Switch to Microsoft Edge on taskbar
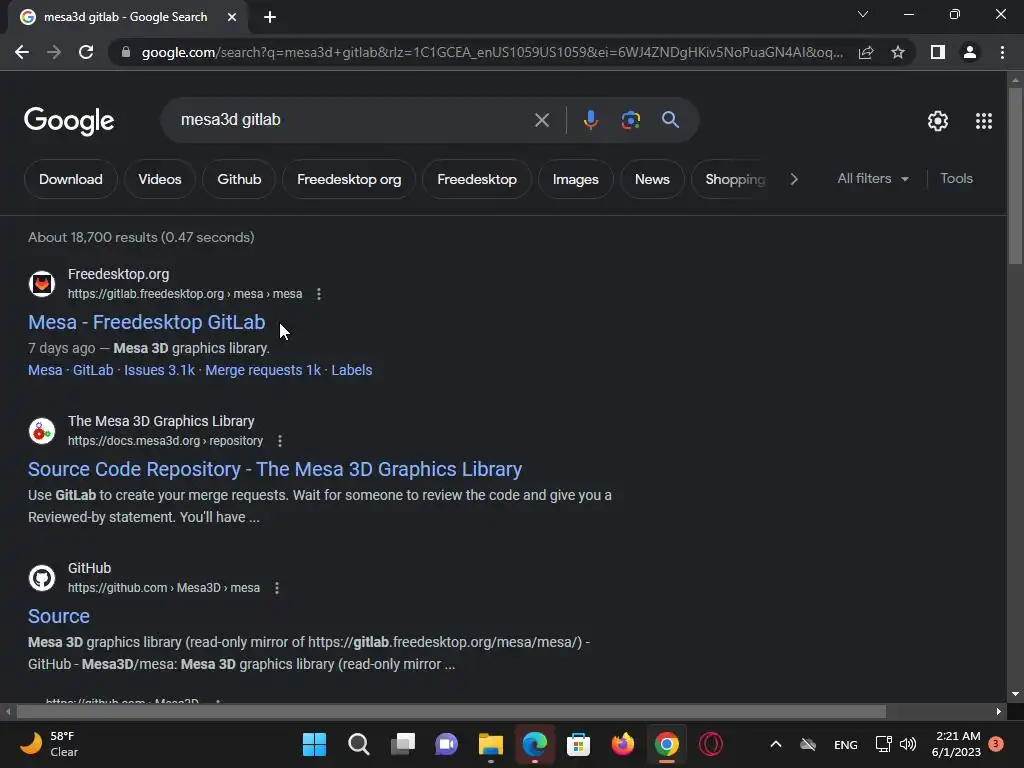The width and height of the screenshot is (1024, 768). [x=534, y=744]
